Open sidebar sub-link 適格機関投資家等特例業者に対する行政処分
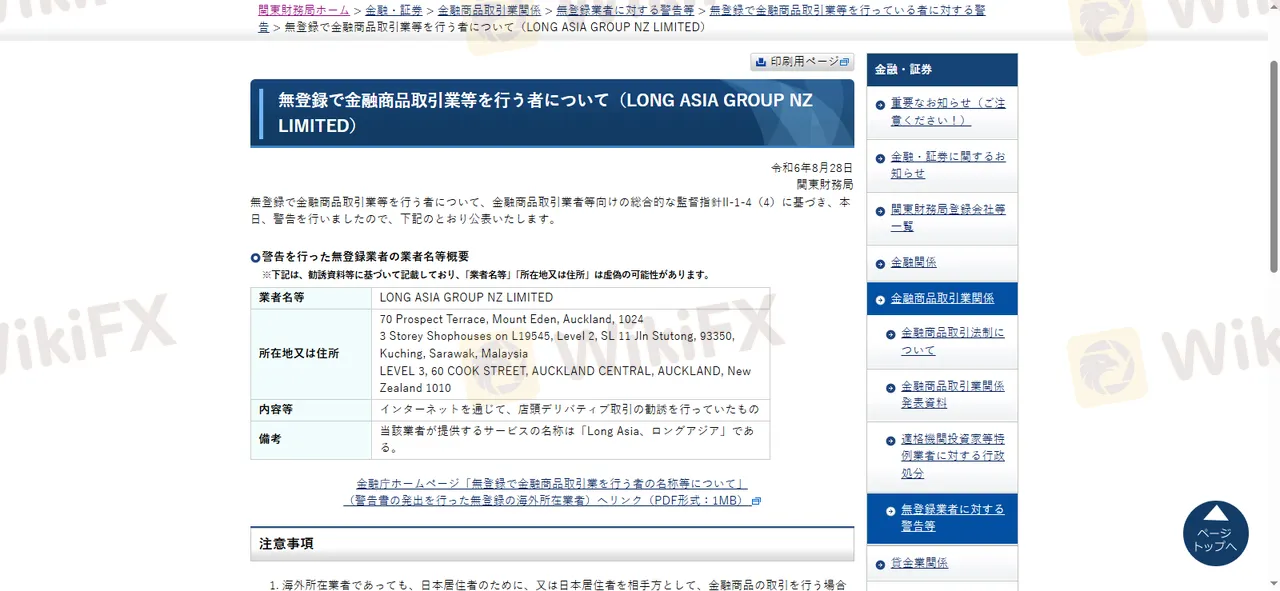Image resolution: width=1280 pixels, height=591 pixels. [953, 456]
